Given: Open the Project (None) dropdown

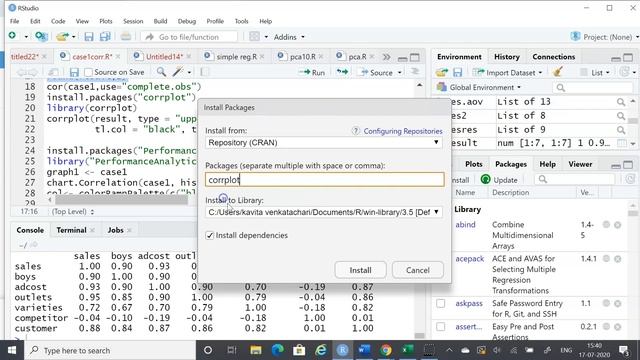Looking at the screenshot, I should pos(605,37).
